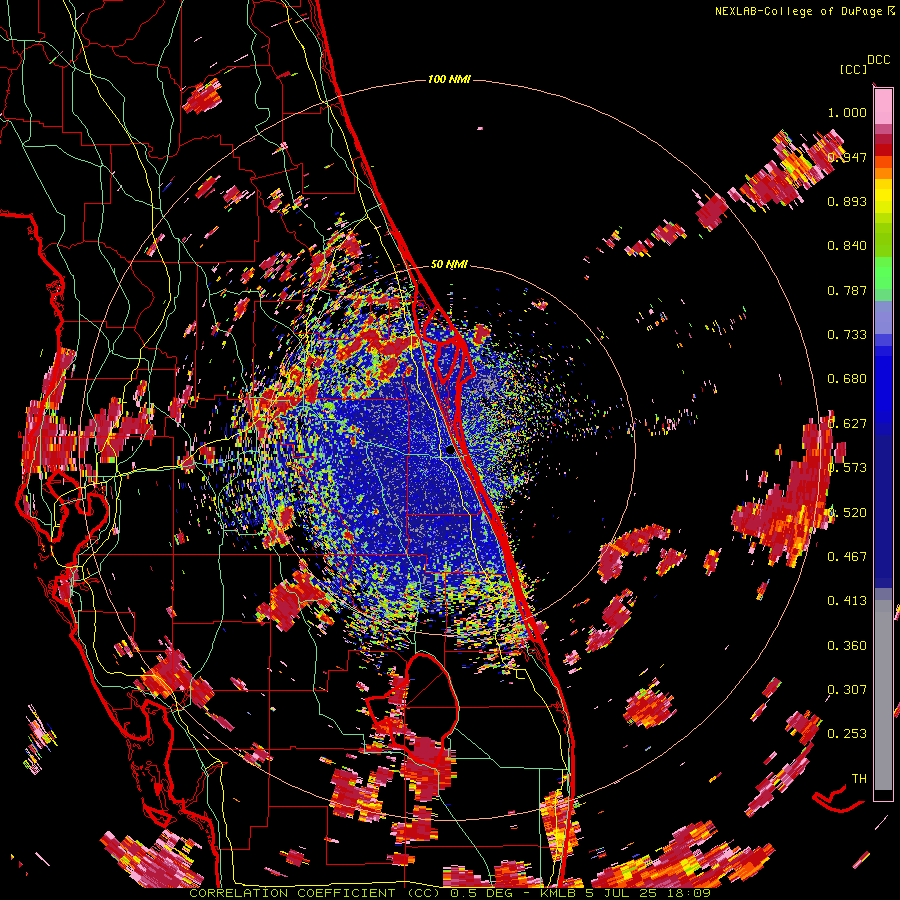Select the 0.573 scale value
The height and width of the screenshot is (900, 900).
847,468
